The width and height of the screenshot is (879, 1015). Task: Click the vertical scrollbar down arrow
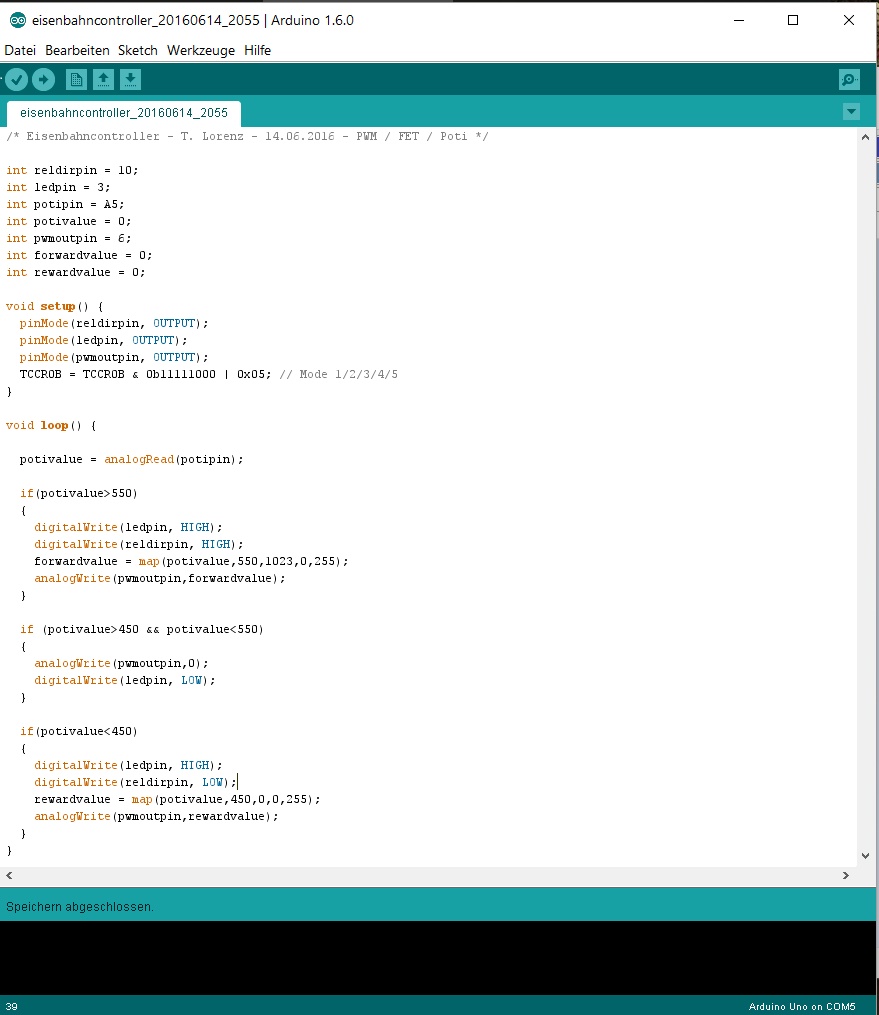pyautogui.click(x=866, y=856)
